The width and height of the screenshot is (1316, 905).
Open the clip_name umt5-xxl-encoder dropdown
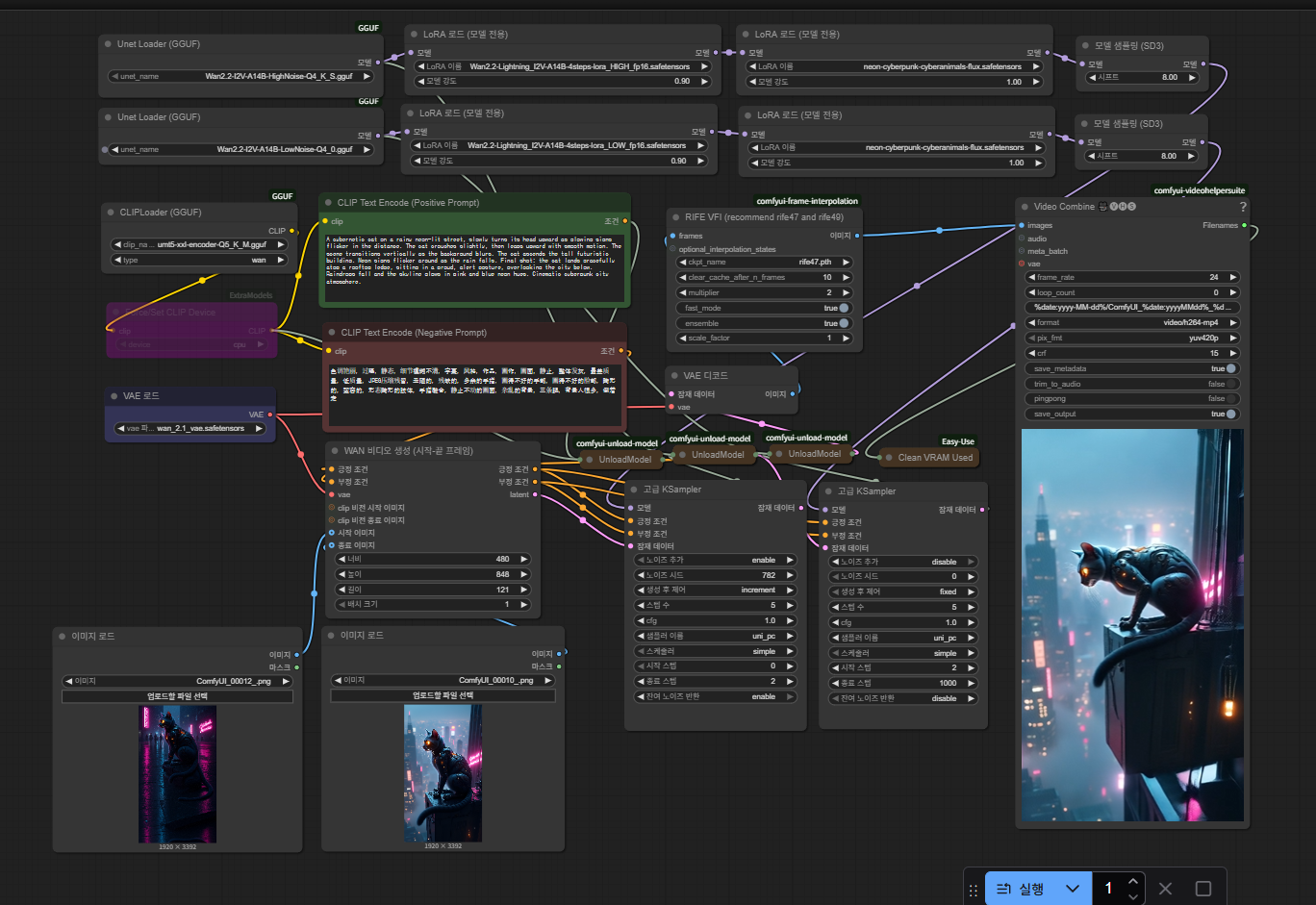tap(200, 244)
